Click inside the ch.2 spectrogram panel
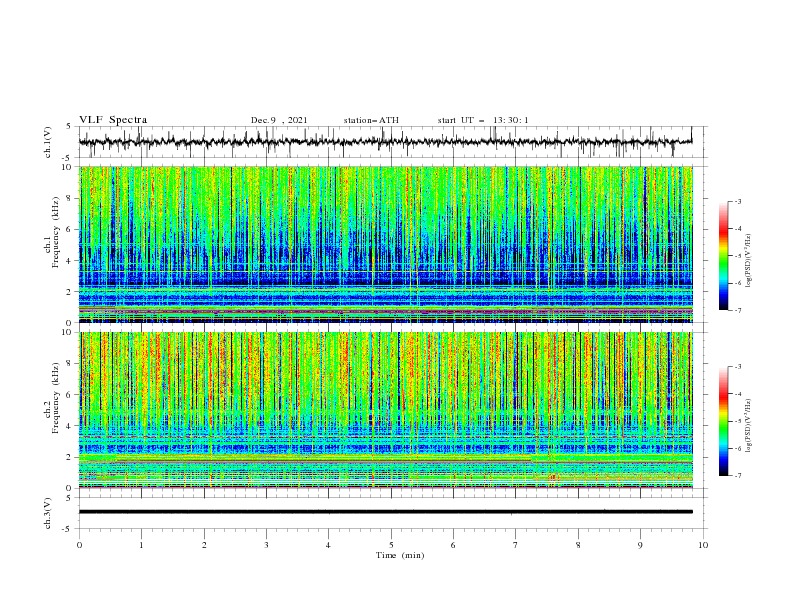The image size is (792, 612). coord(386,410)
